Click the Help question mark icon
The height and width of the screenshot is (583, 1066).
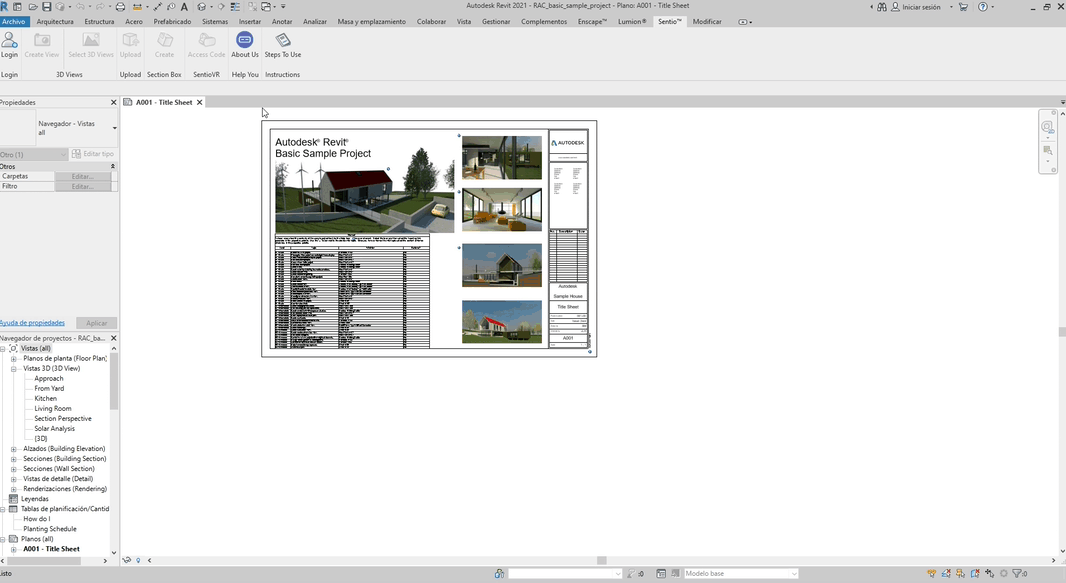[x=982, y=7]
